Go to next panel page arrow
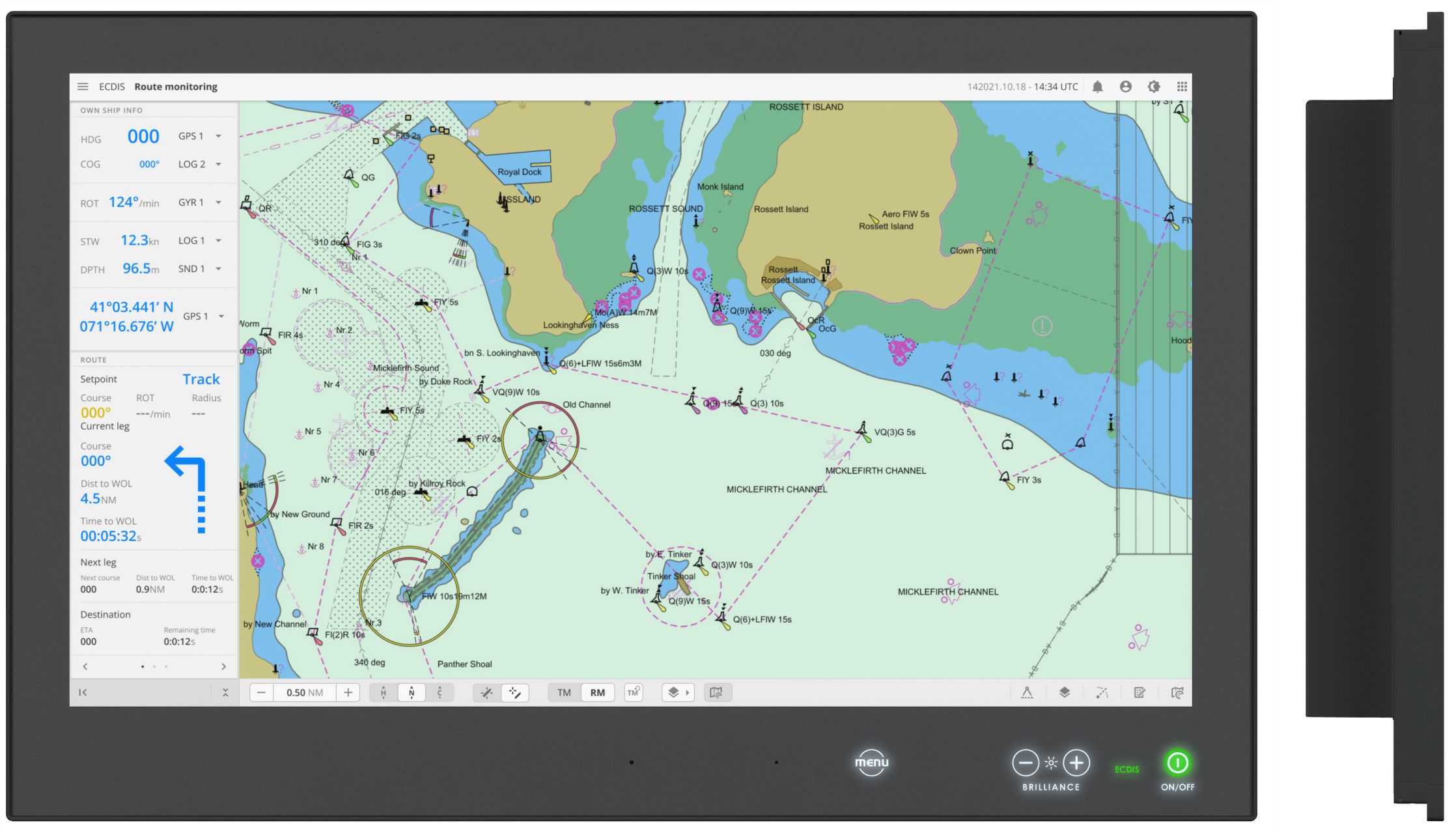This screenshot has width=1456, height=831. 223,666
